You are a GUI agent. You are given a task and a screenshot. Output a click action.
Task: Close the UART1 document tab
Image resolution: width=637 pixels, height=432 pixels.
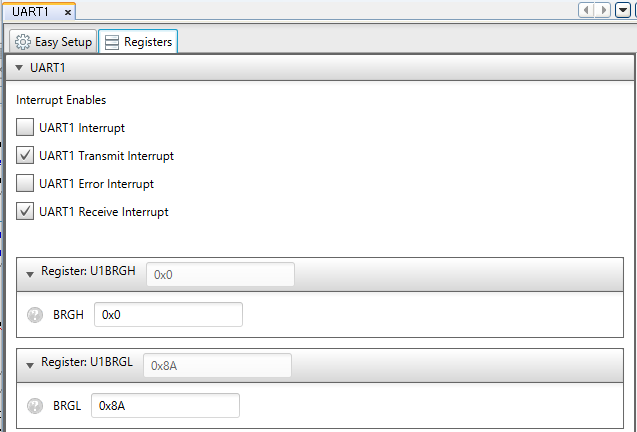click(67, 12)
